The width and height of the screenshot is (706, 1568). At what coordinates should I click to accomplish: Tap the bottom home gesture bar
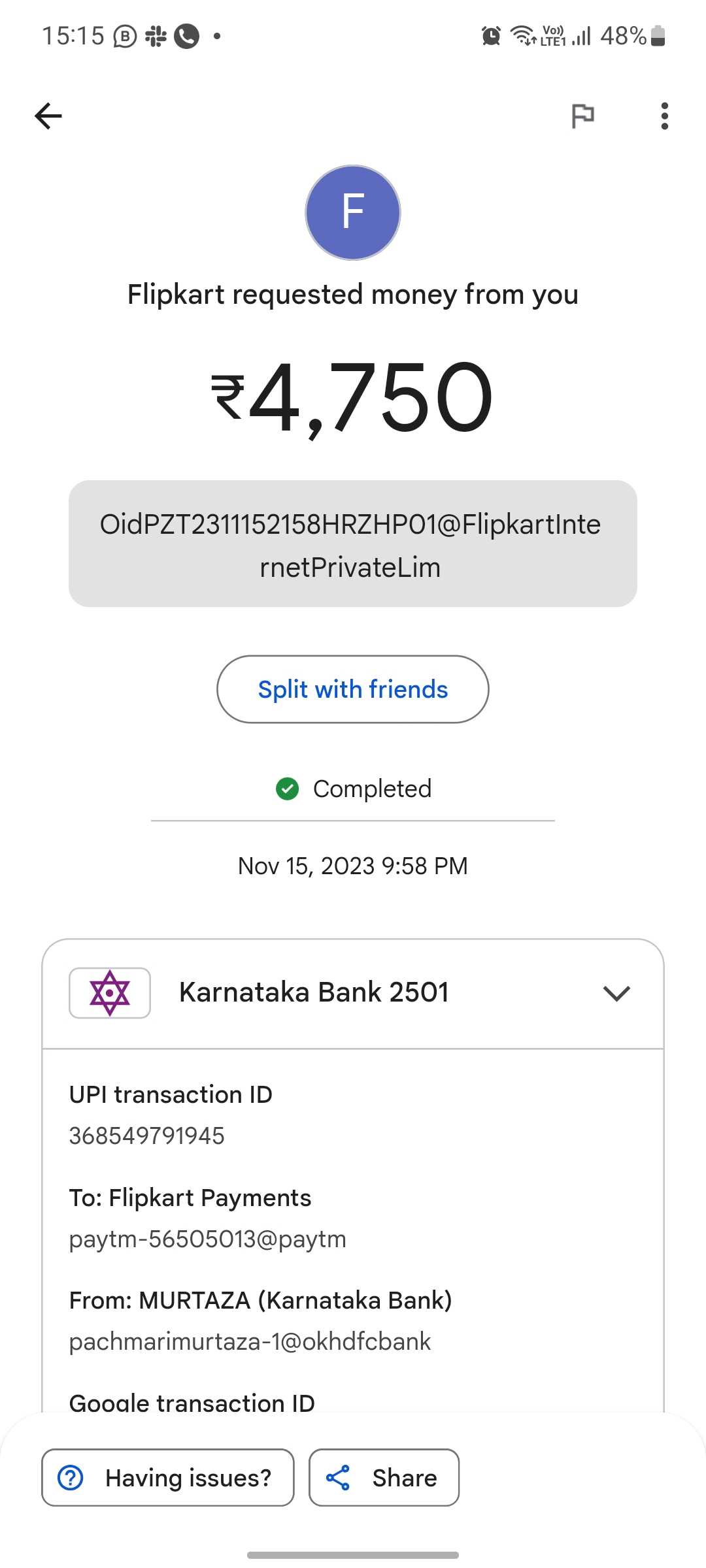[x=353, y=1555]
